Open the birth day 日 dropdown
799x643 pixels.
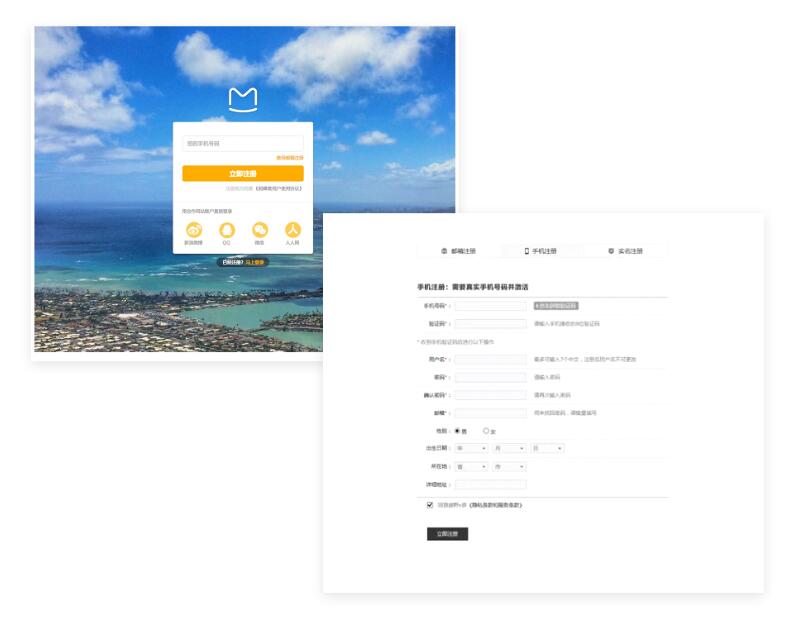(x=547, y=448)
